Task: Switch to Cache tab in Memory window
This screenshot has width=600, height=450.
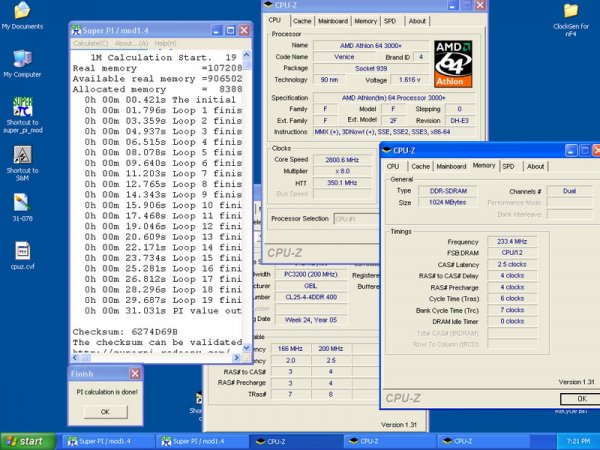Action: [x=421, y=166]
